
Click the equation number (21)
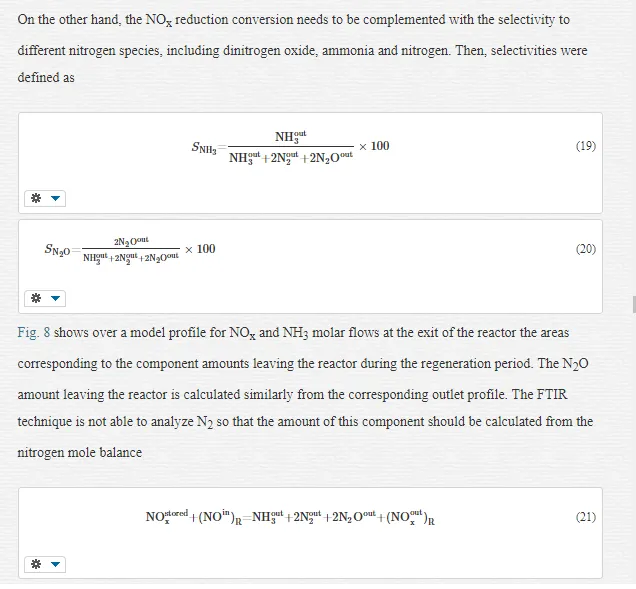click(x=586, y=517)
